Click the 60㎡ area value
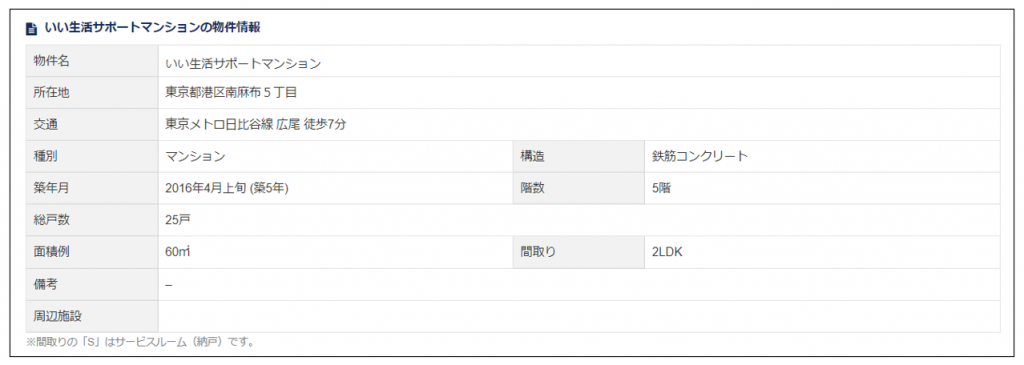This screenshot has width=1024, height=365. [178, 253]
